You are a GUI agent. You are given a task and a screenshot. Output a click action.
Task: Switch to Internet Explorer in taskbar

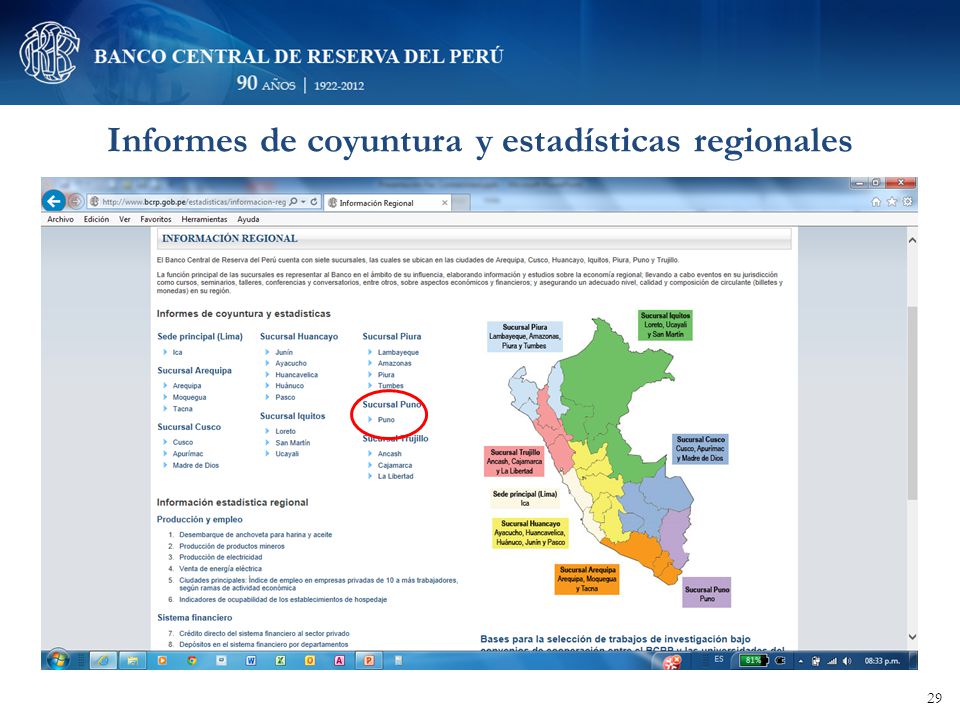(103, 660)
